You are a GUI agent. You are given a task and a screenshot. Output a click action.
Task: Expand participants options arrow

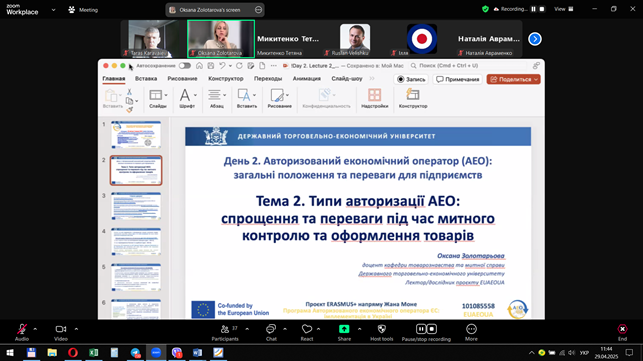pos(247,329)
